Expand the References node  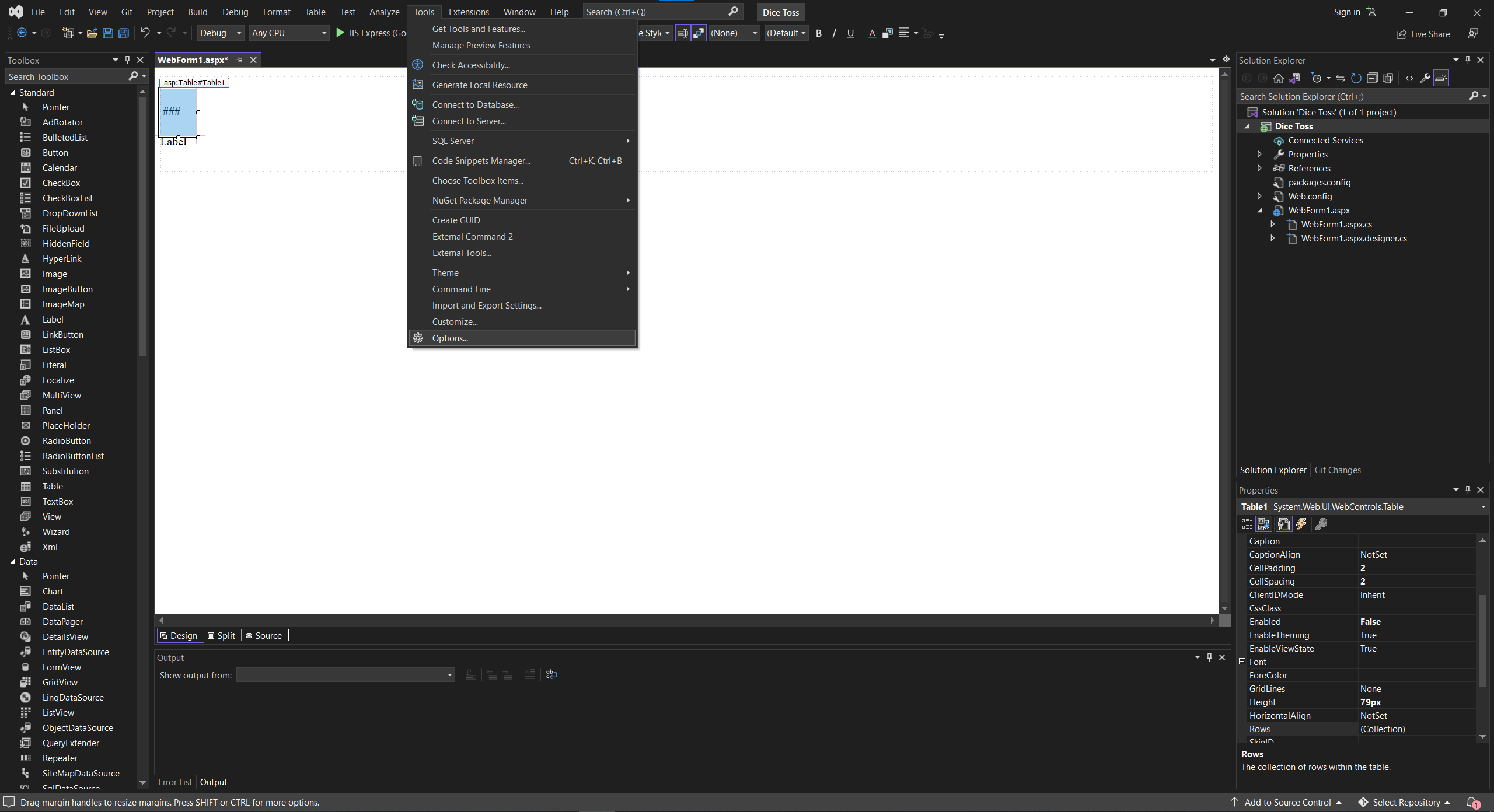point(1259,168)
